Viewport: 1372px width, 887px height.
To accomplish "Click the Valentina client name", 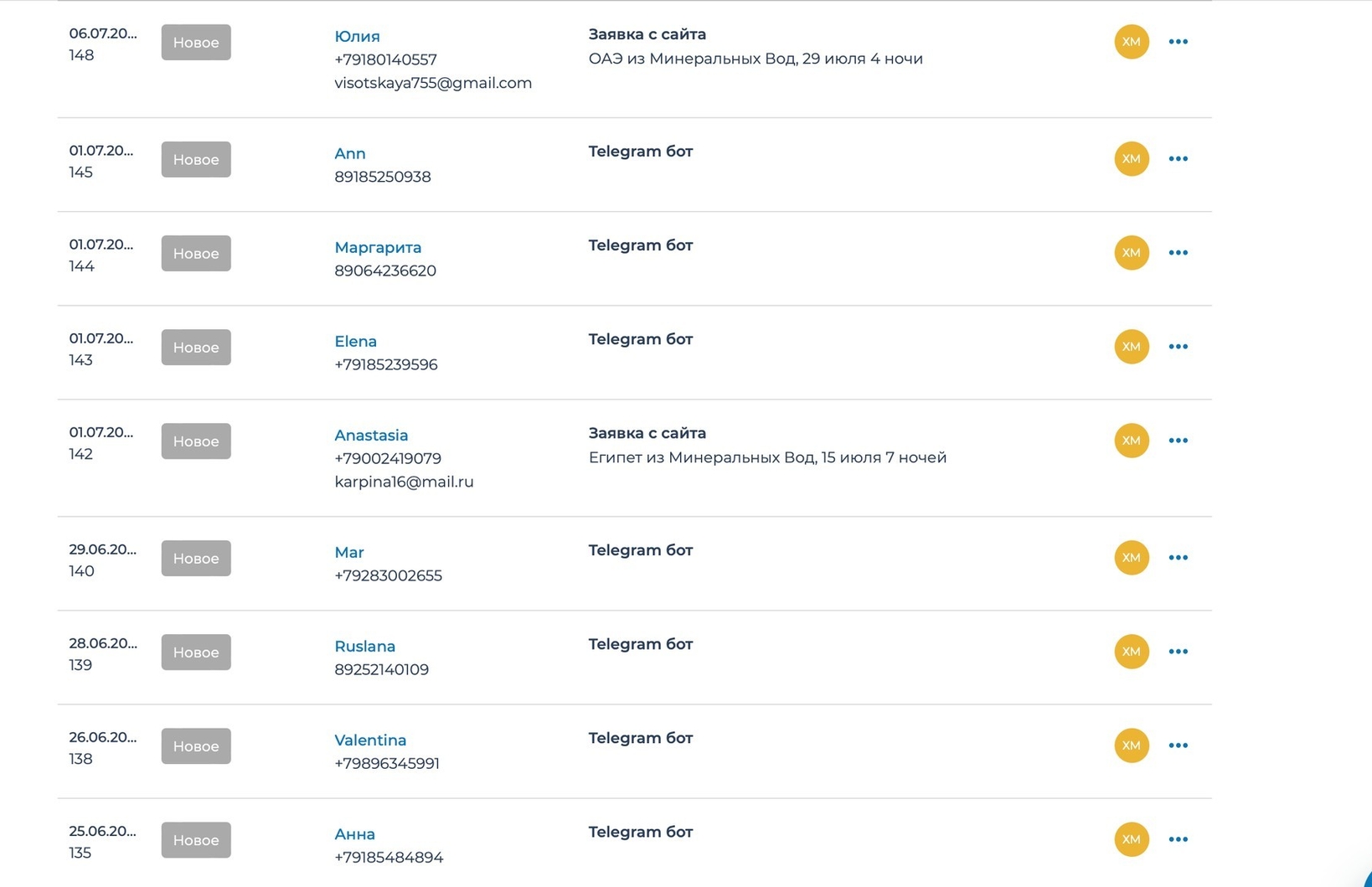I will pos(370,740).
